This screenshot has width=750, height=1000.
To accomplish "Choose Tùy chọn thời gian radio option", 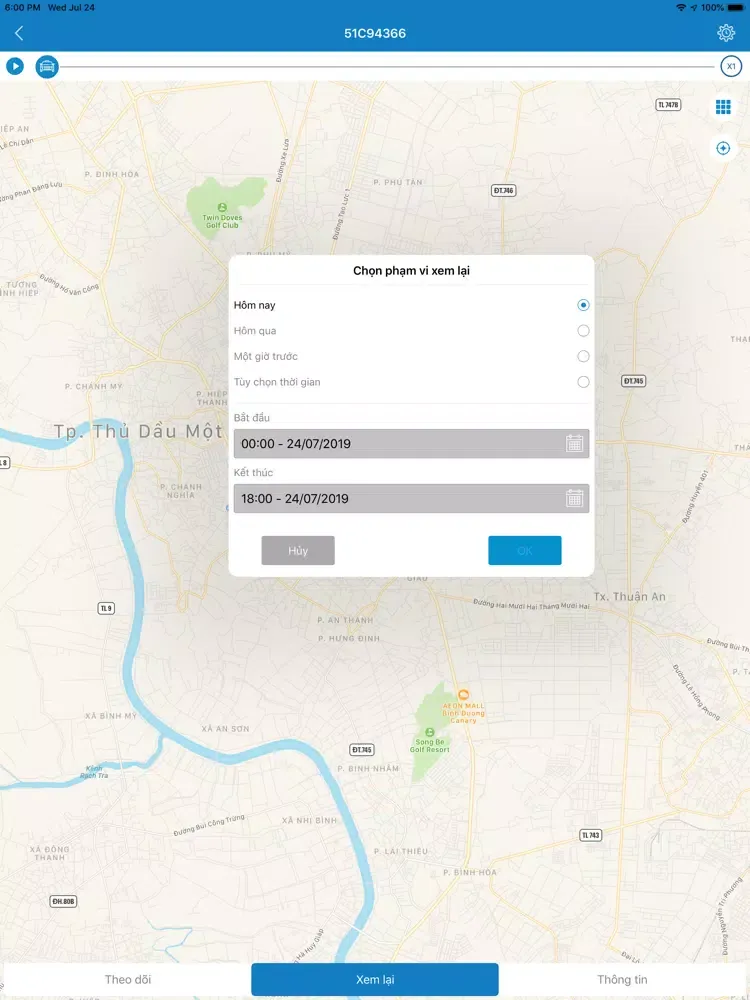I will pos(583,382).
